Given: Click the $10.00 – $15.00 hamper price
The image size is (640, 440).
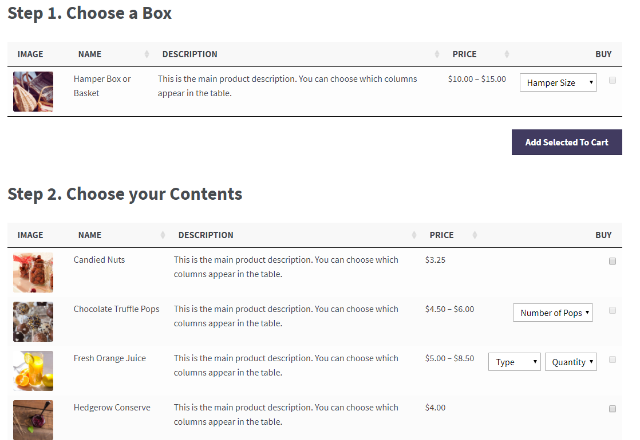Looking at the screenshot, I should click(x=477, y=79).
